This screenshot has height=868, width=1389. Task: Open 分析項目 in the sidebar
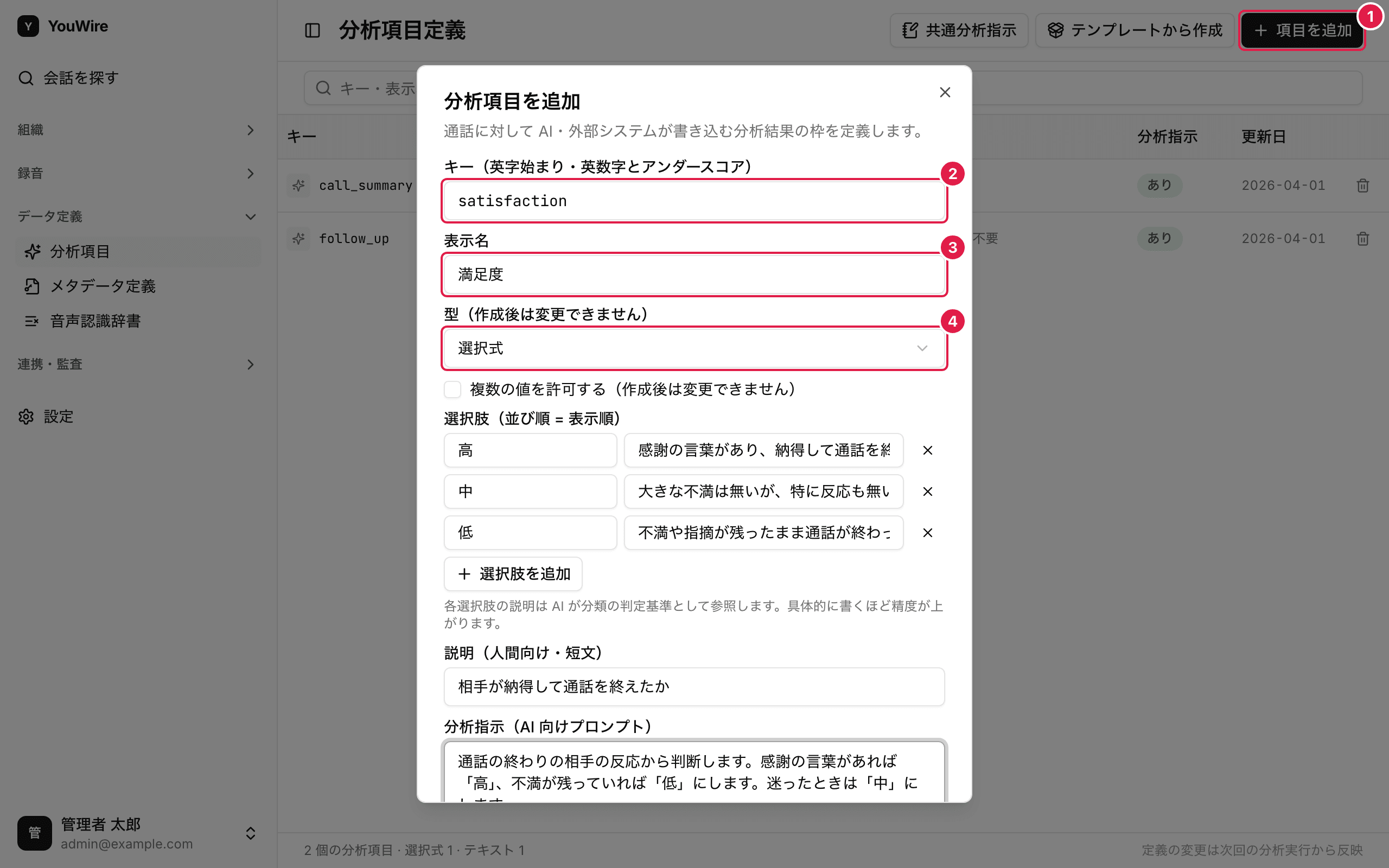[x=138, y=251]
